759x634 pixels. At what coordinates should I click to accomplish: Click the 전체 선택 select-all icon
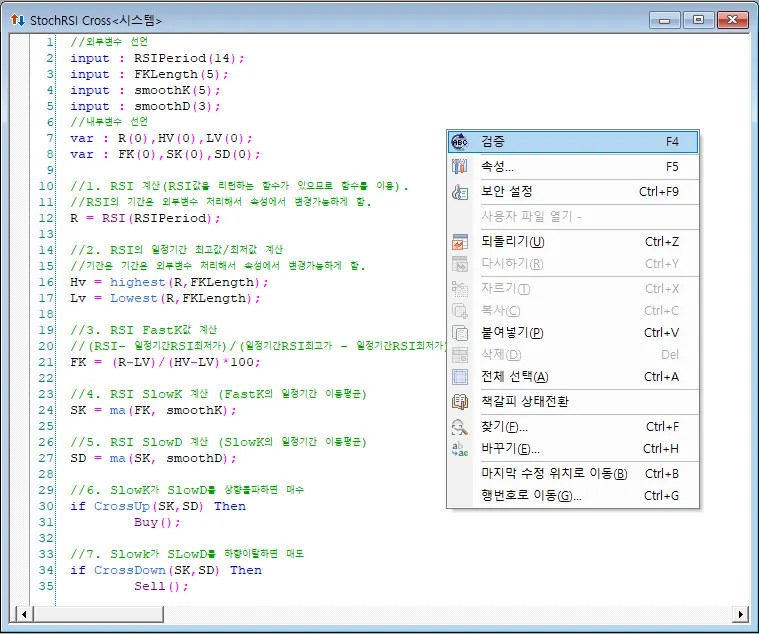pyautogui.click(x=459, y=377)
